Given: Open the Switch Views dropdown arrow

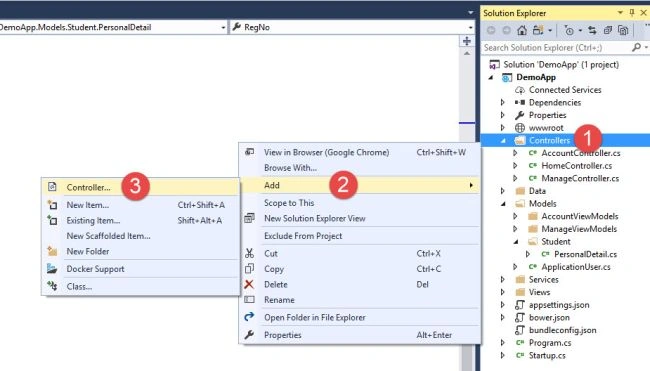Looking at the screenshot, I should pyautogui.click(x=550, y=30).
